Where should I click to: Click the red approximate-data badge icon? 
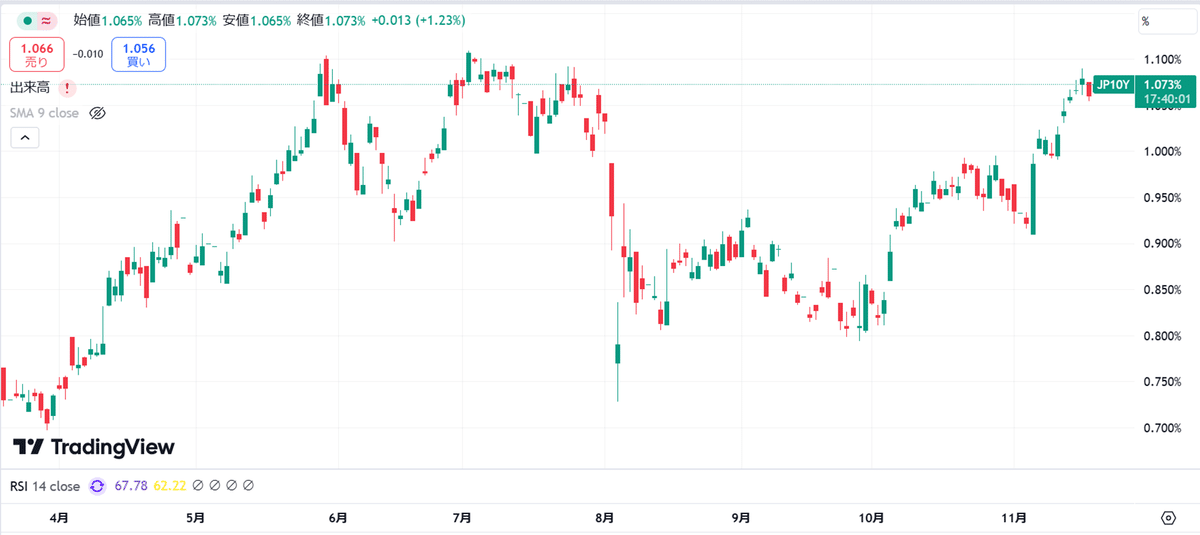47,20
